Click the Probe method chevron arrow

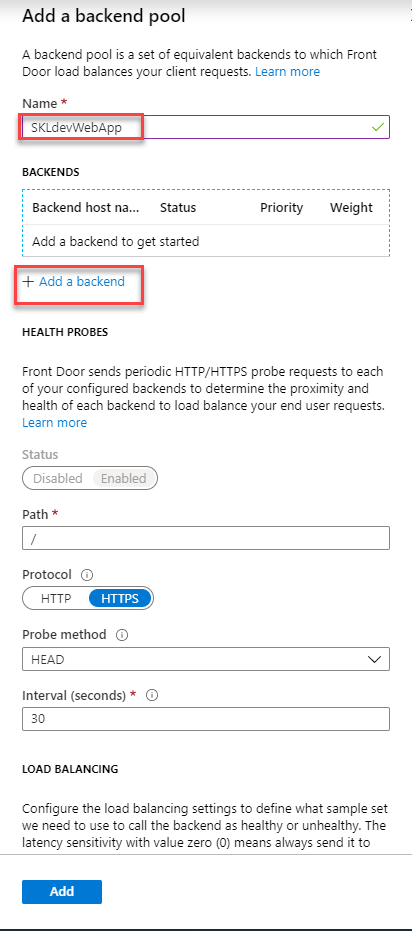coord(374,660)
